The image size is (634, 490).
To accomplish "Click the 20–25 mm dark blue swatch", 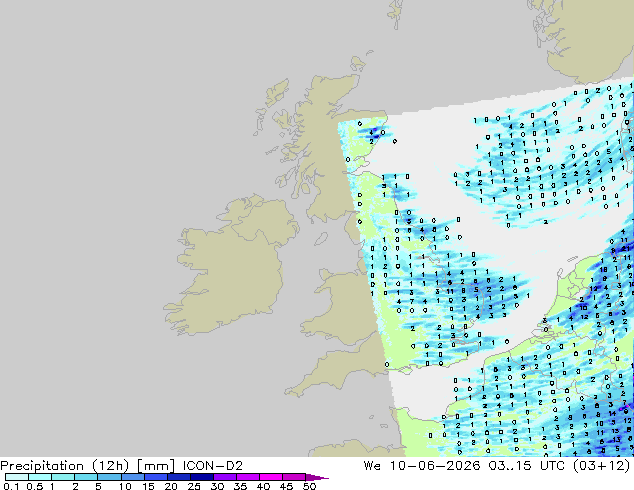I will (x=178, y=477).
